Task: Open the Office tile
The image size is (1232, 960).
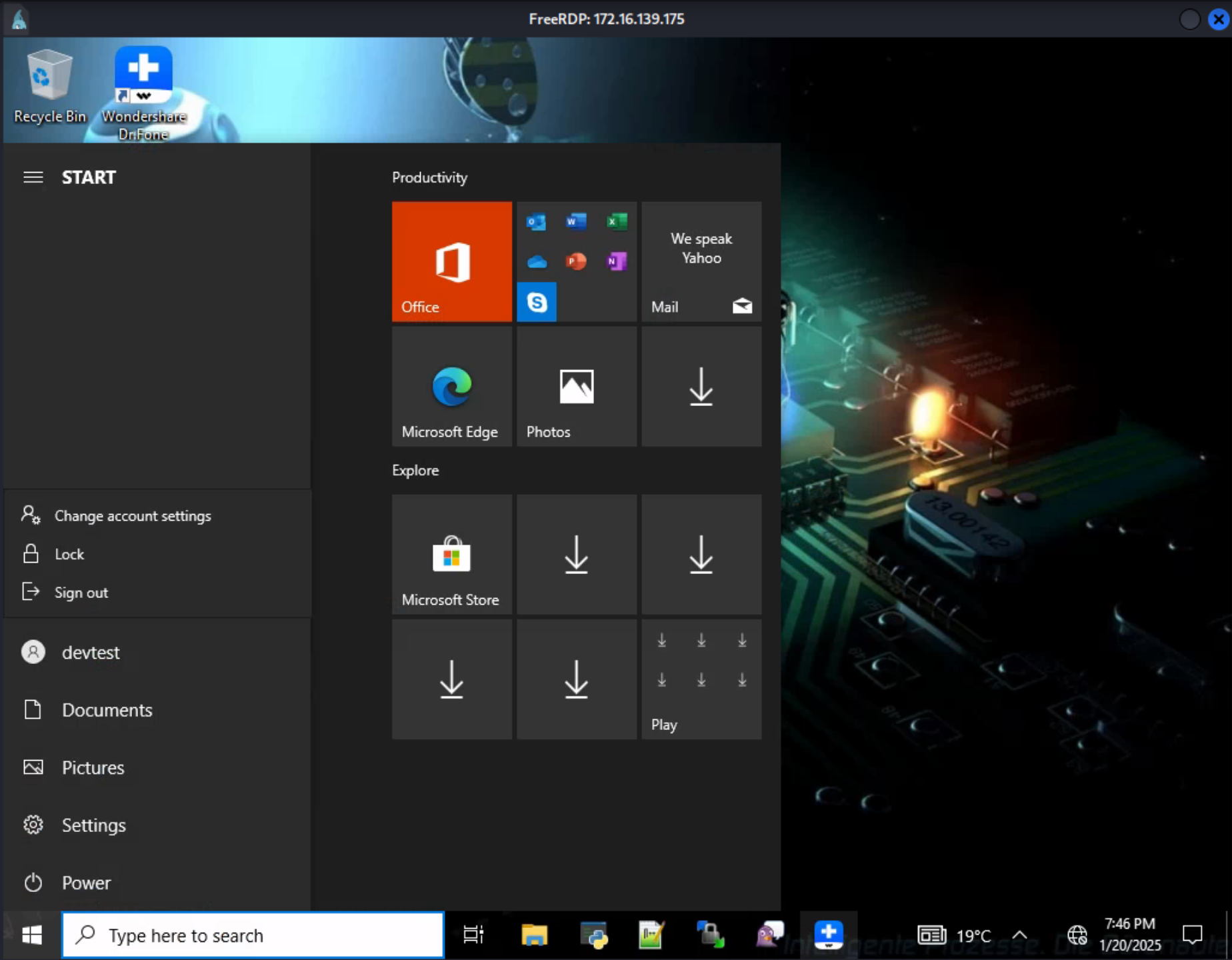Action: tap(452, 261)
